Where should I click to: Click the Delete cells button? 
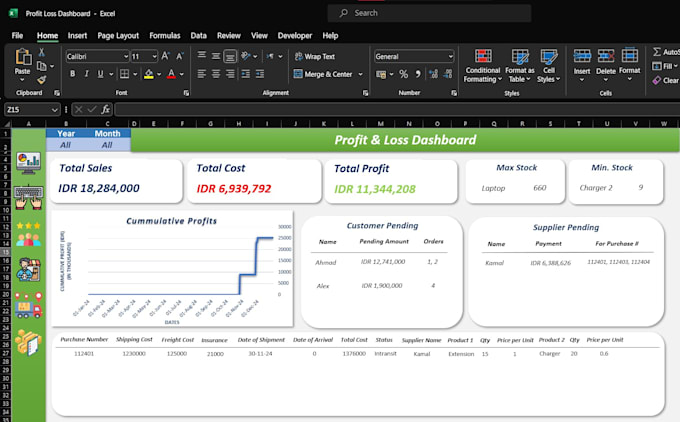click(606, 65)
